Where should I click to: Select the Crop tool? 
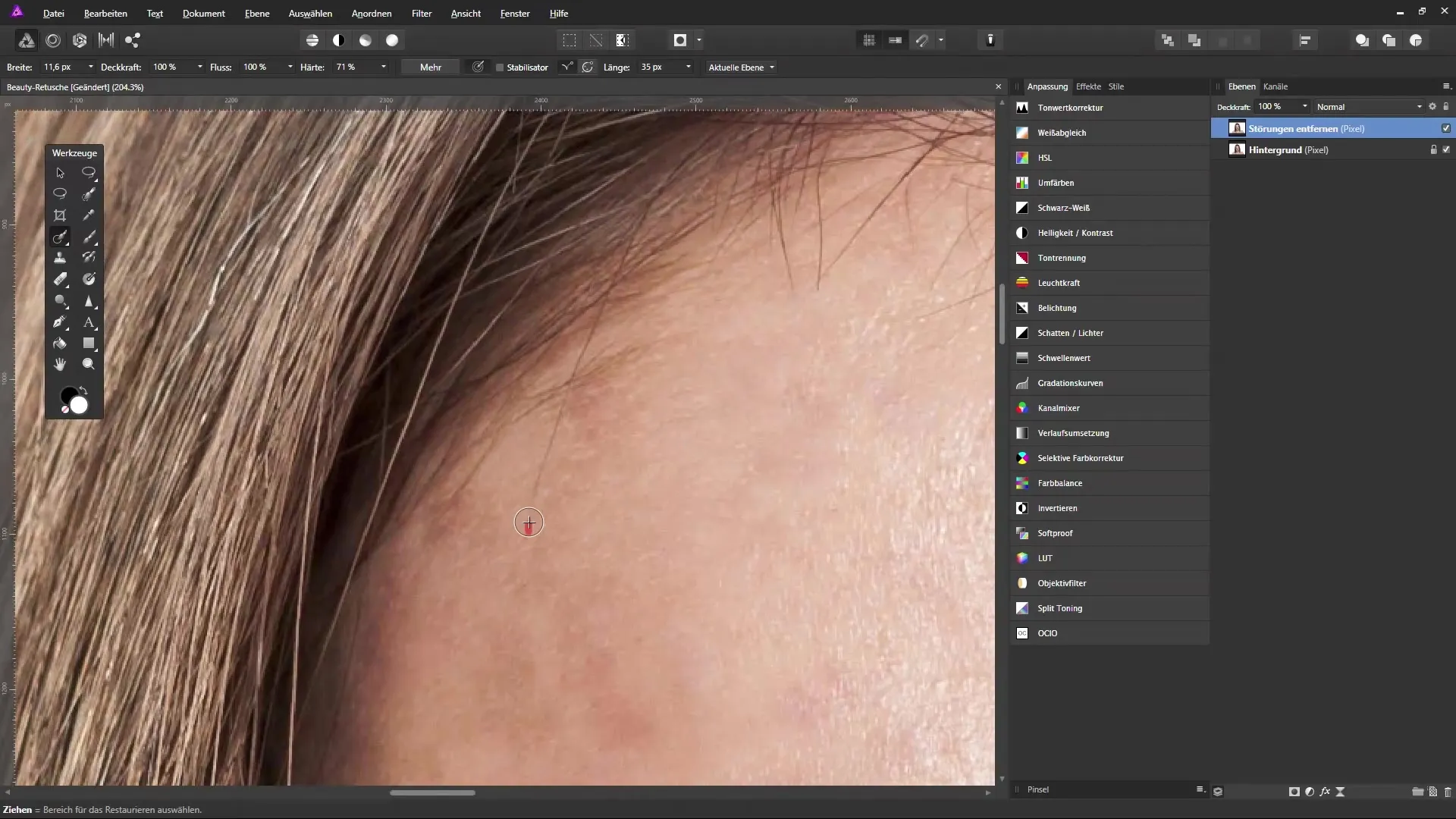[60, 215]
